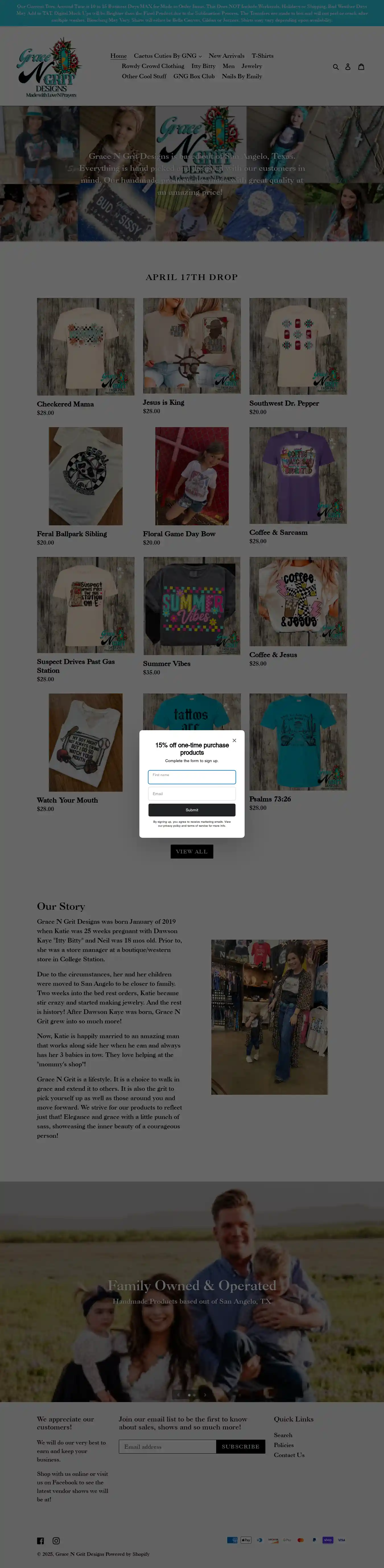
Task: Open GNG Box Club menu item
Action: [x=193, y=77]
